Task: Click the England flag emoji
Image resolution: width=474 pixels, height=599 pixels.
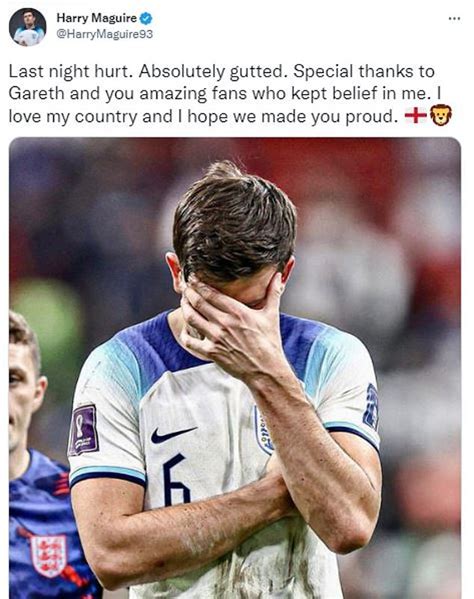Action: point(416,115)
